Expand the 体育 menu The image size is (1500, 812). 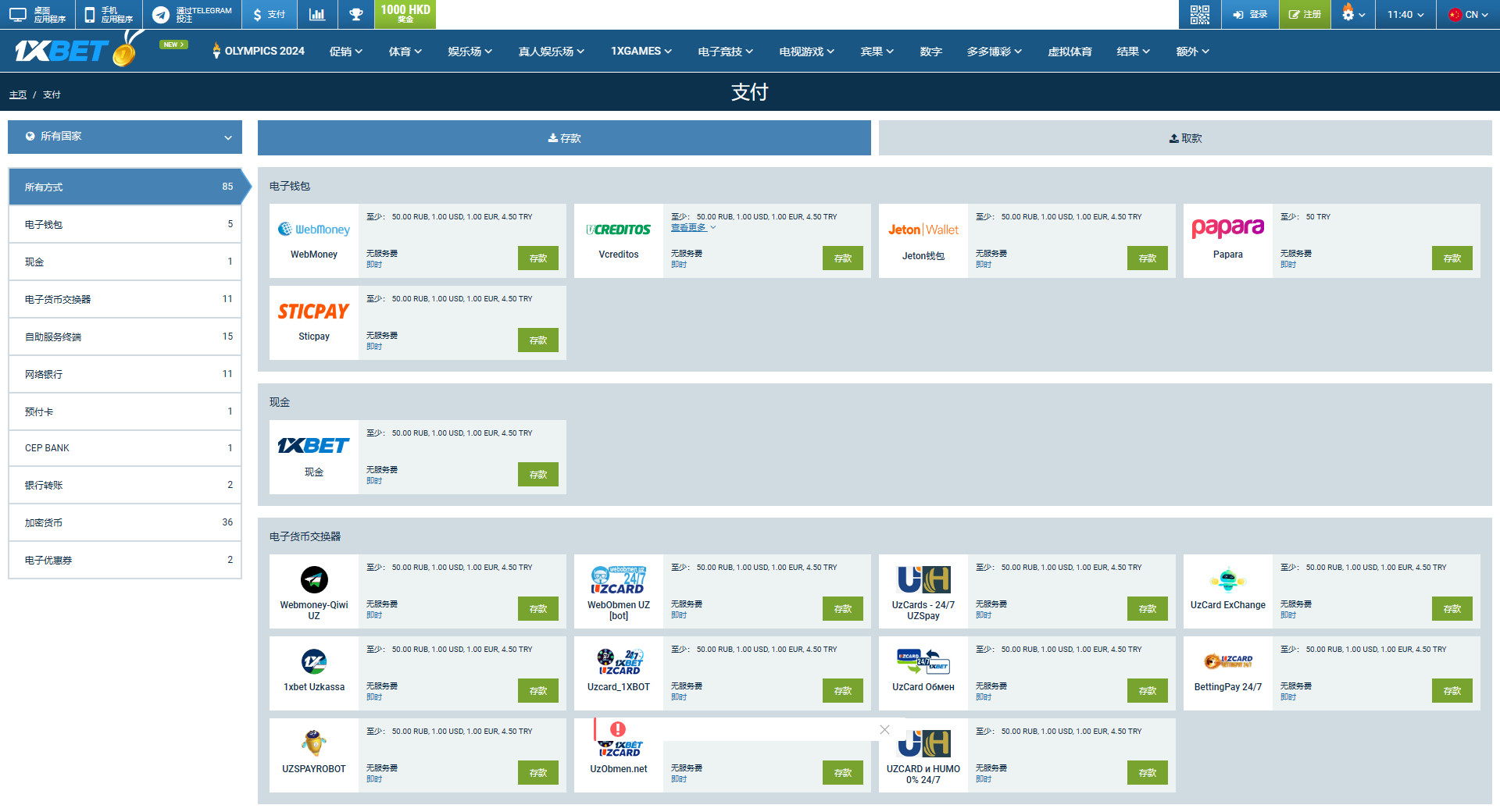(x=405, y=52)
